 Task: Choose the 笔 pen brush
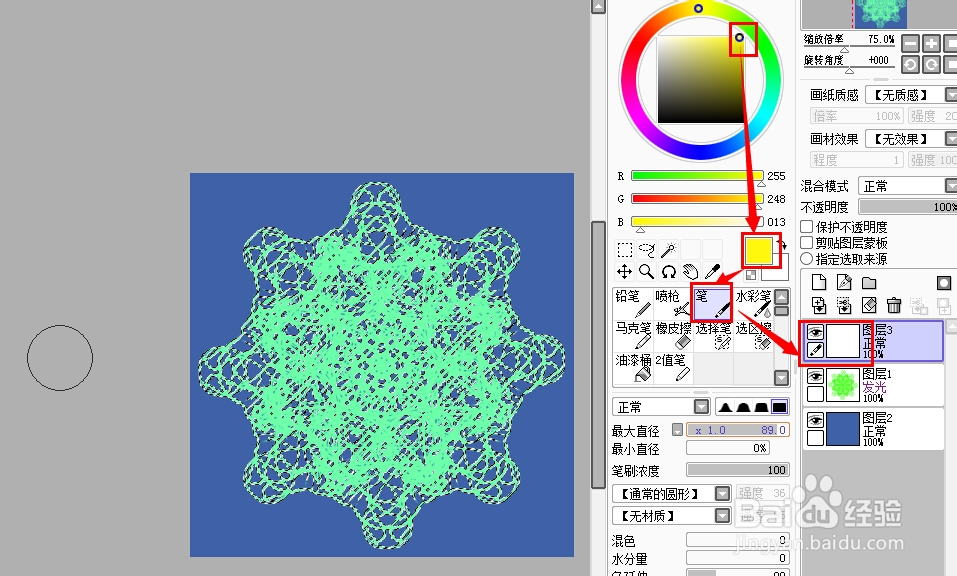point(713,304)
